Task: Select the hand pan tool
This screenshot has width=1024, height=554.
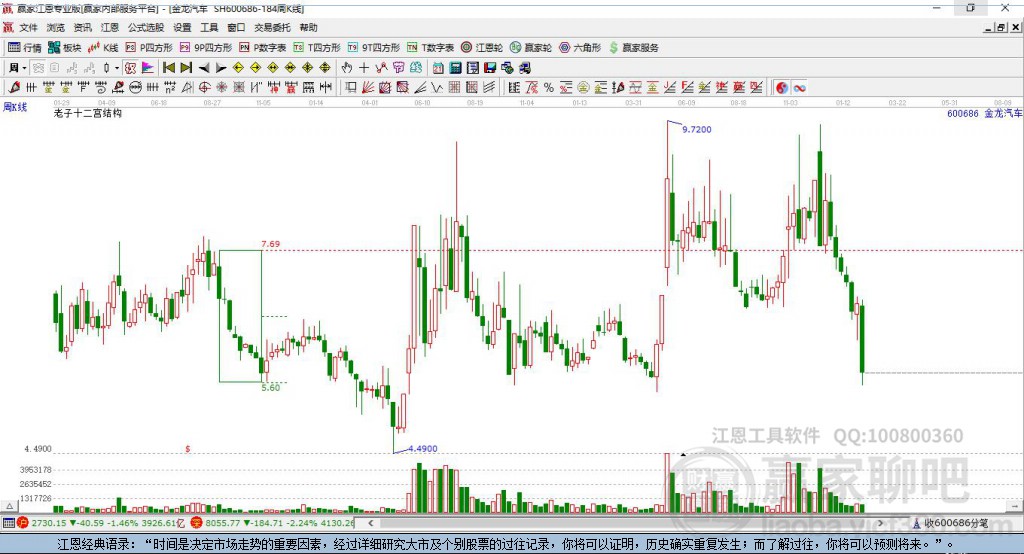Action: [x=347, y=67]
